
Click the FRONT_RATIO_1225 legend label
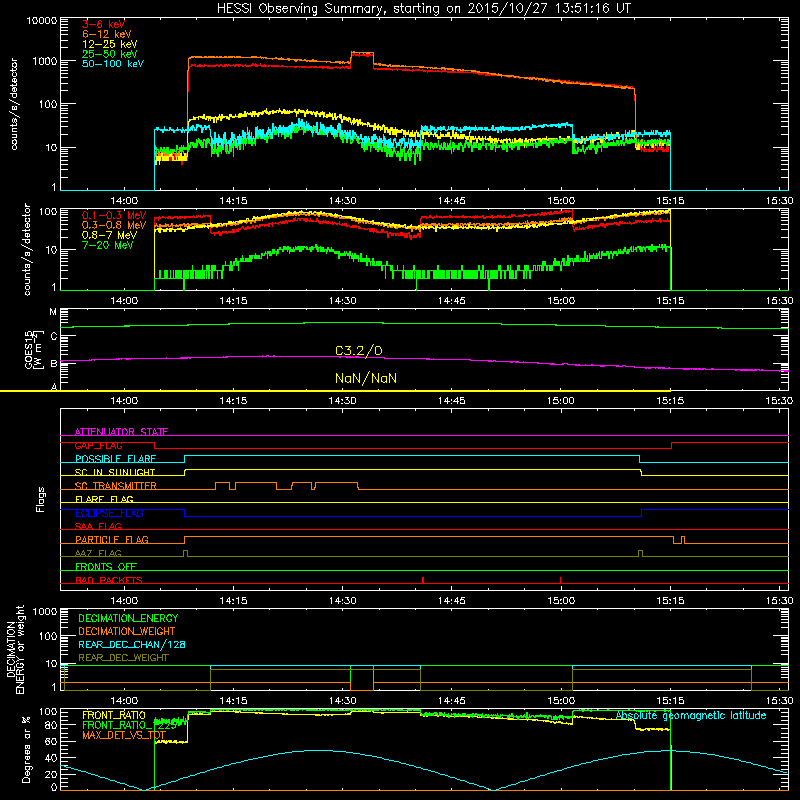click(130, 726)
